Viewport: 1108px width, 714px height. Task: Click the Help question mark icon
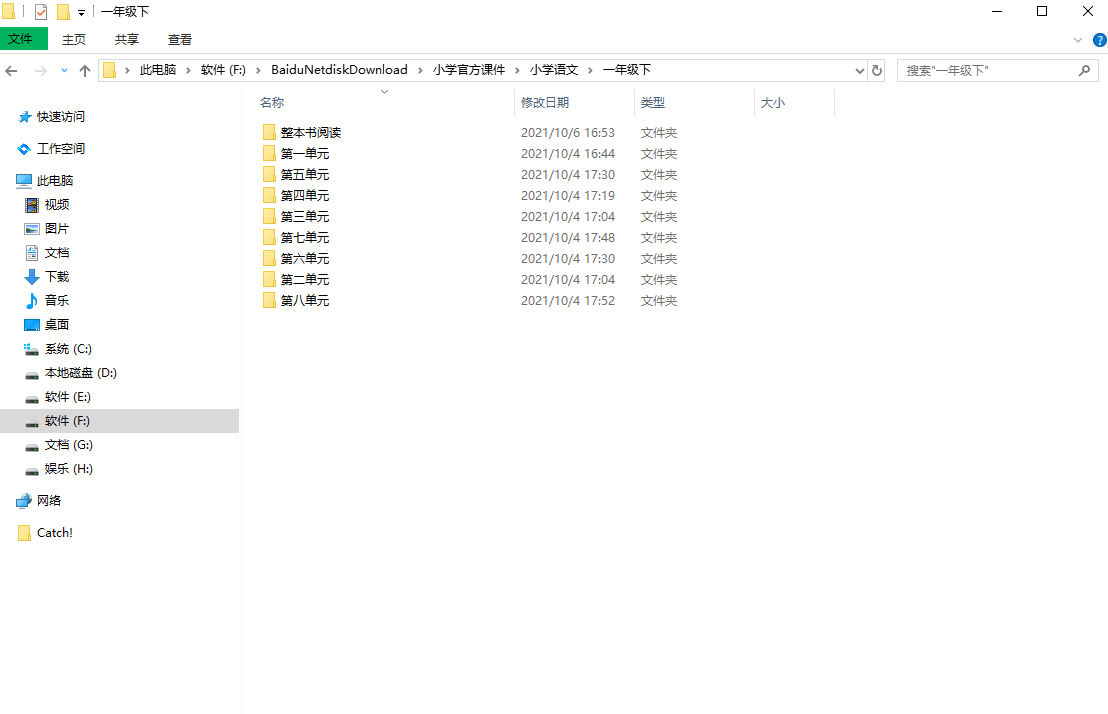click(1099, 40)
